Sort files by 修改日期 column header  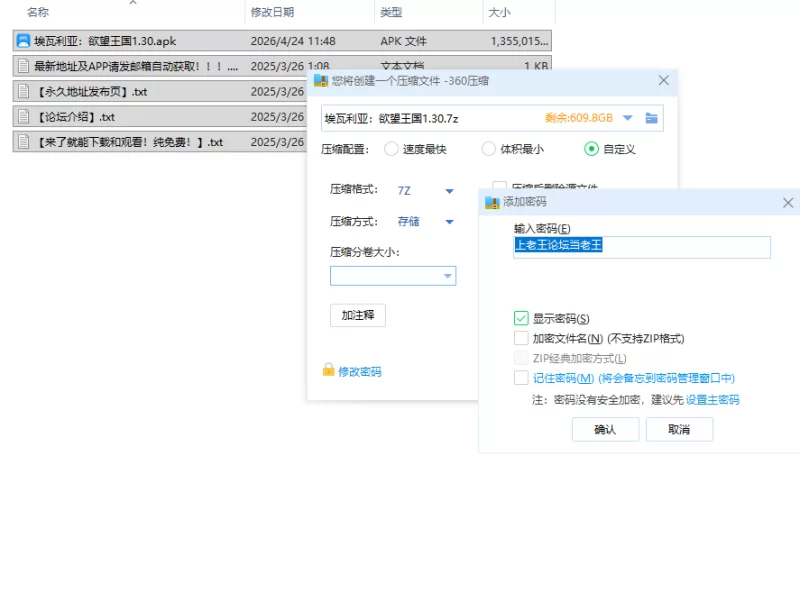[272, 12]
